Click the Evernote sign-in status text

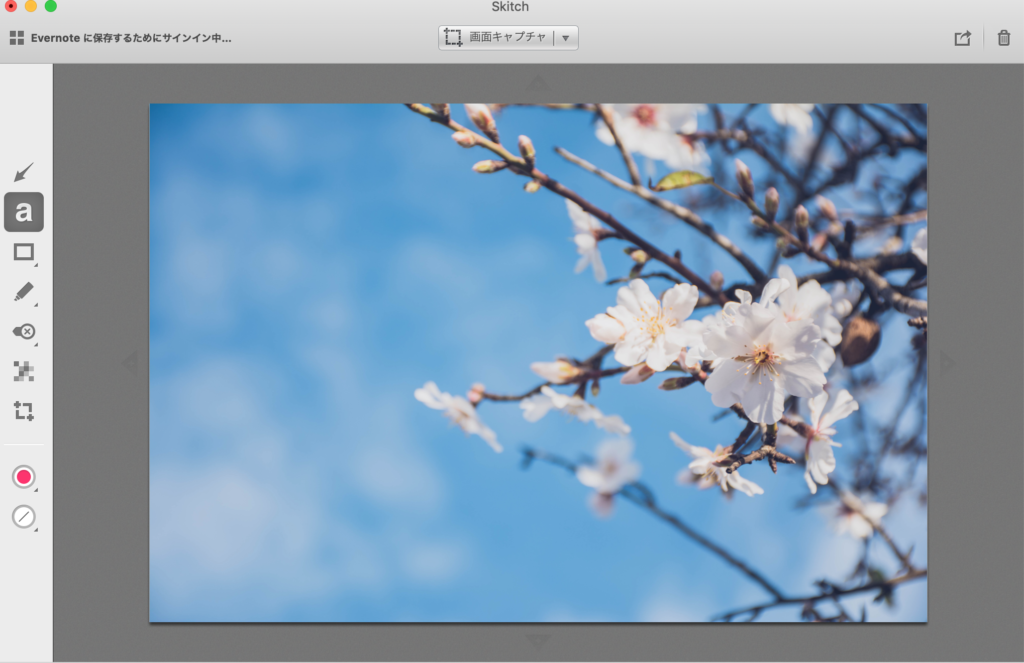pos(131,38)
